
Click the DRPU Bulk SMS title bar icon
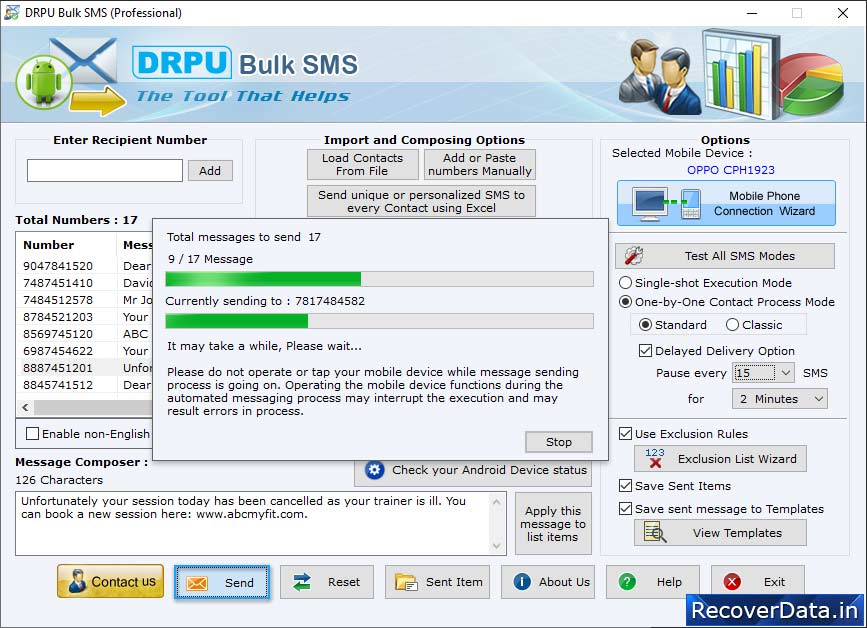click(12, 12)
